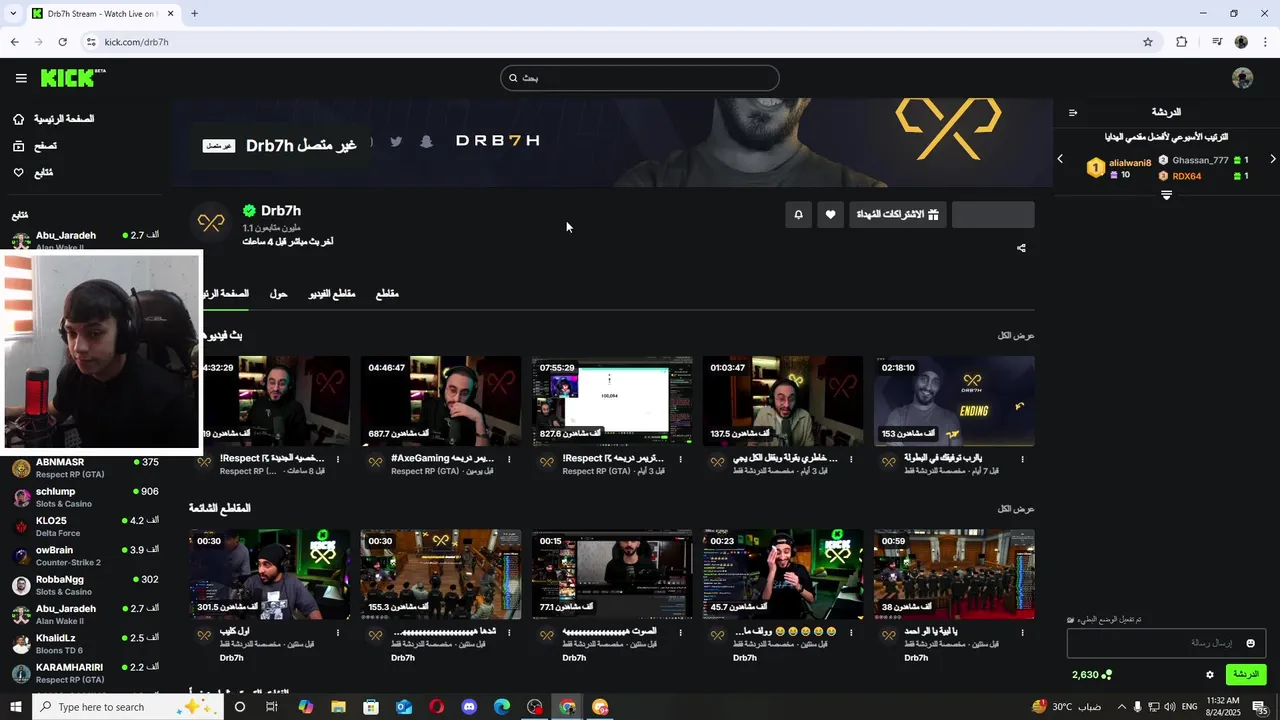Image resolution: width=1280 pixels, height=720 pixels.
Task: Open a new browser tab
Action: 194,13
